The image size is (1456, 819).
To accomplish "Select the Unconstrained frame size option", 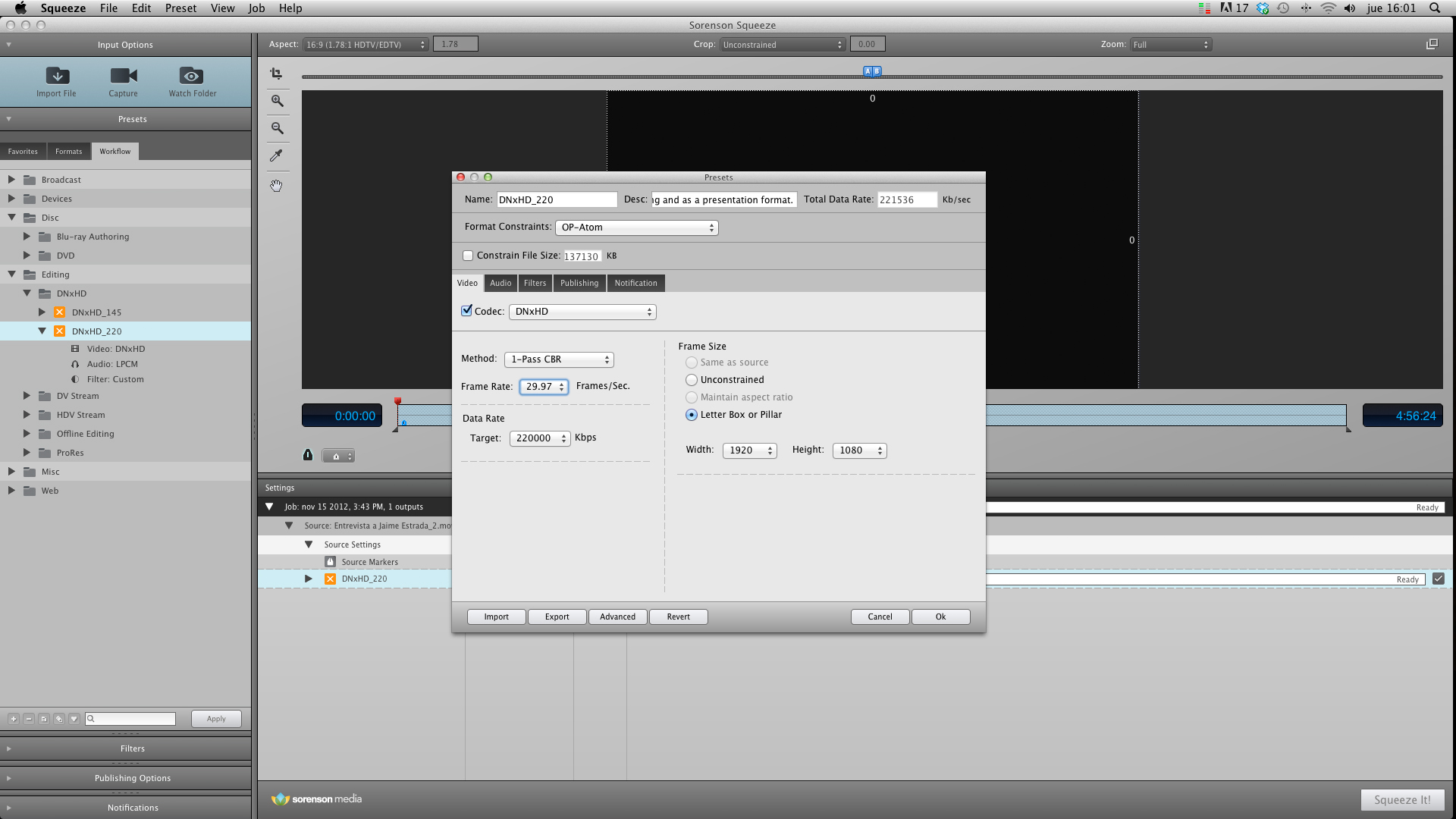I will 692,380.
